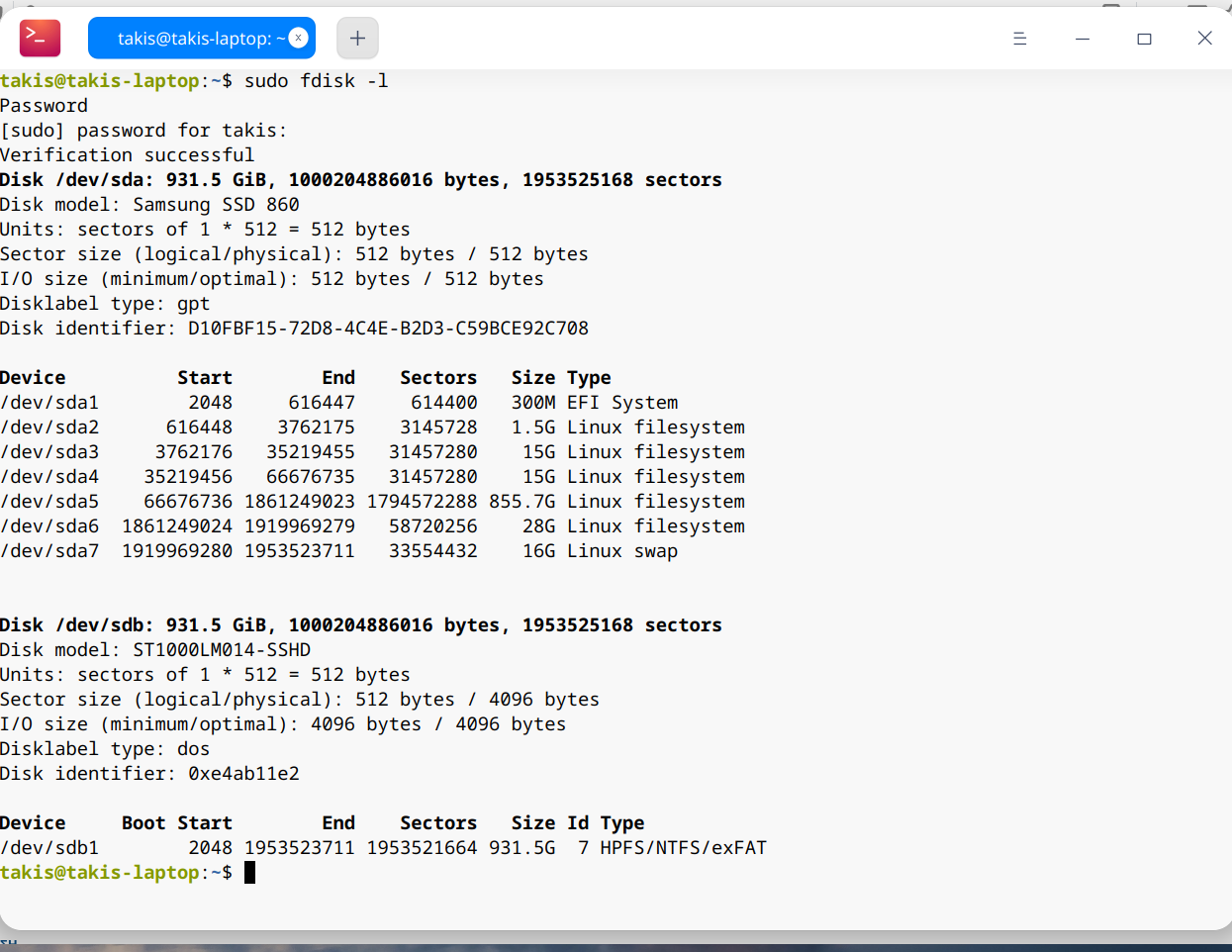Click 'Verification successful' line

click(128, 154)
